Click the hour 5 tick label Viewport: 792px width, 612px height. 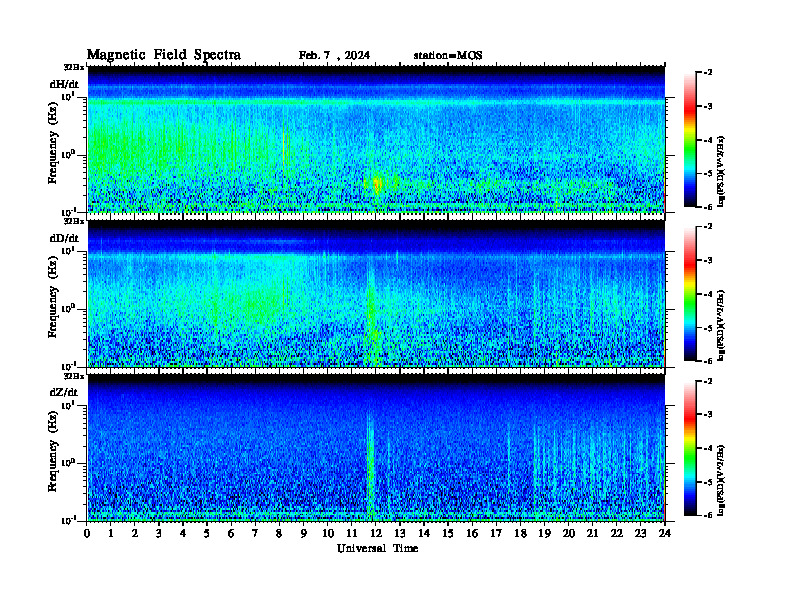click(207, 534)
